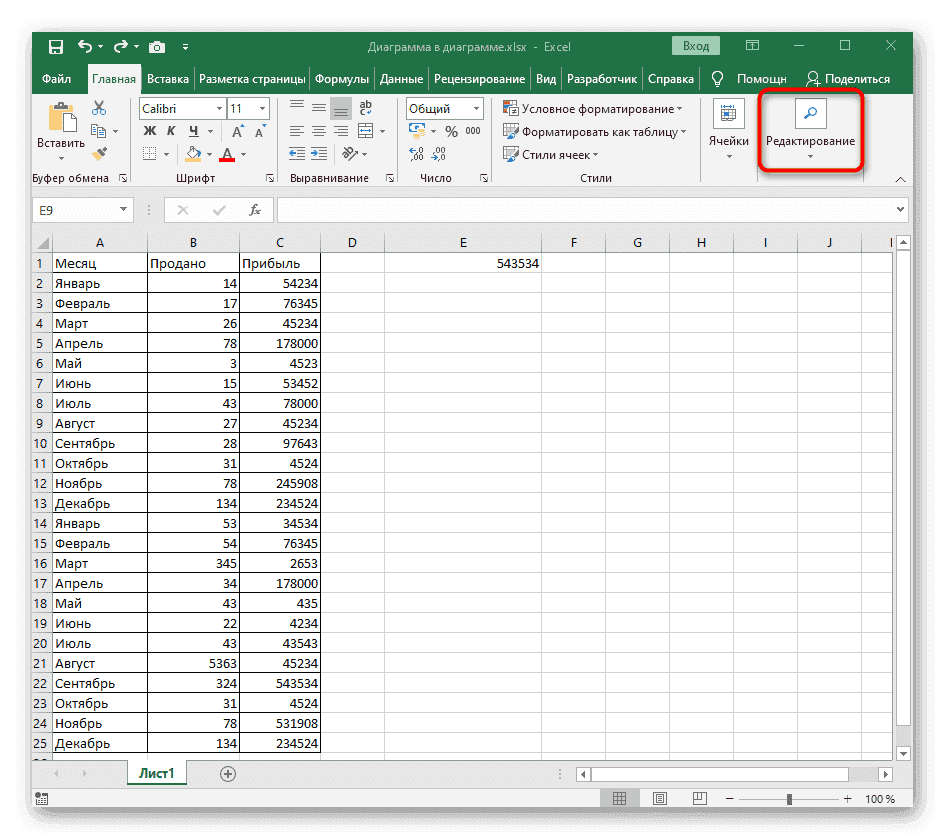Click the Поделиться share button

848,79
